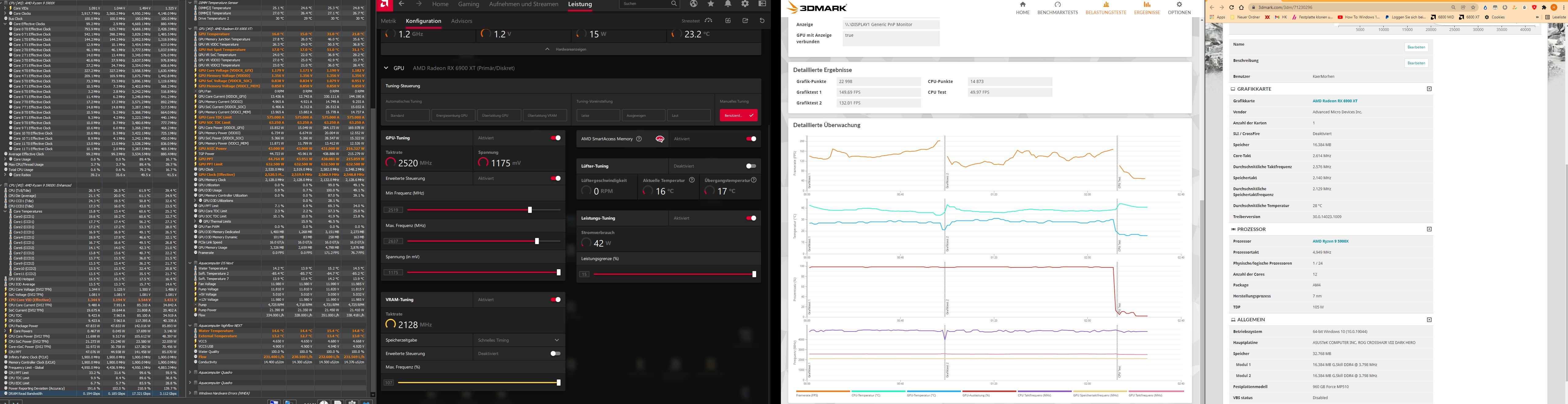Open 3DMark BENCHMARKTESTS icon
The width and height of the screenshot is (1568, 404).
coord(1057,4)
